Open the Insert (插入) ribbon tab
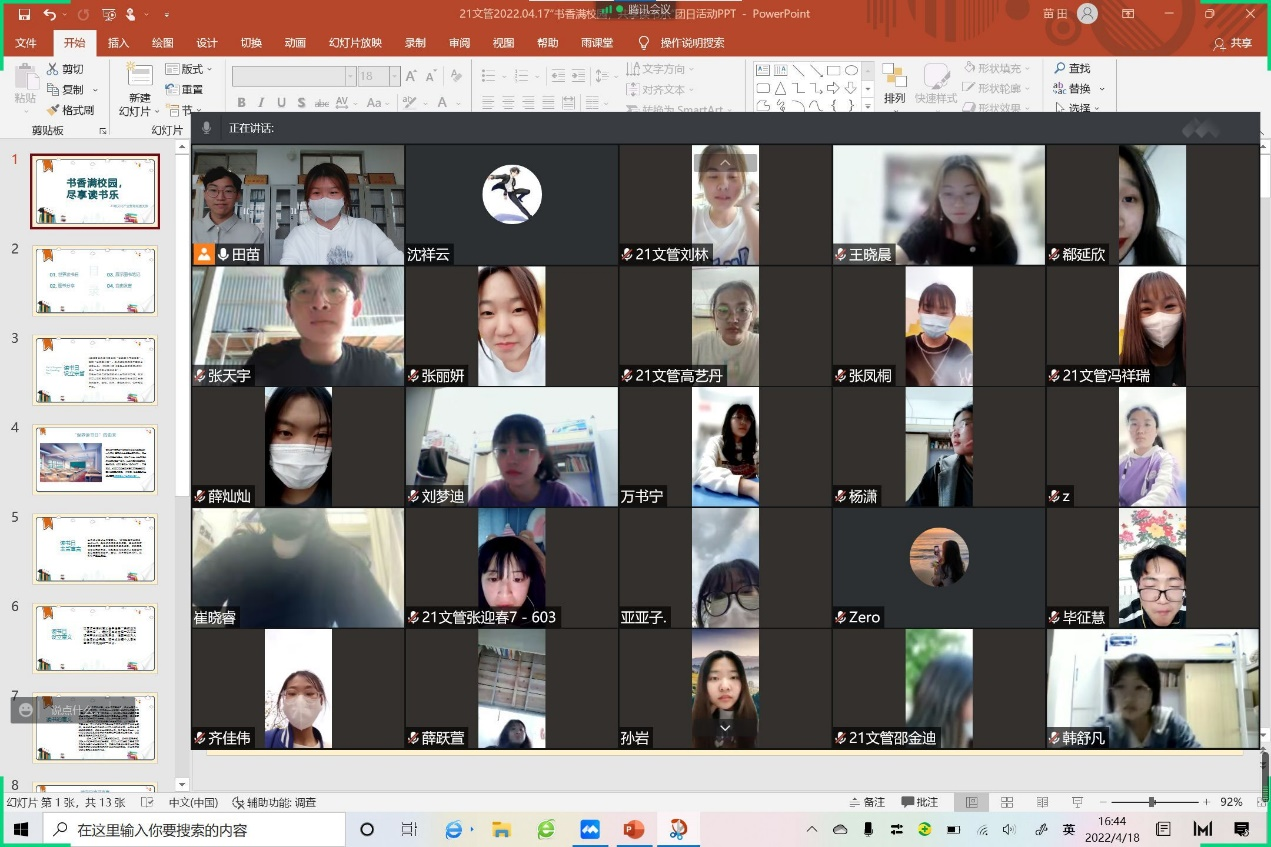1271x847 pixels. [118, 43]
